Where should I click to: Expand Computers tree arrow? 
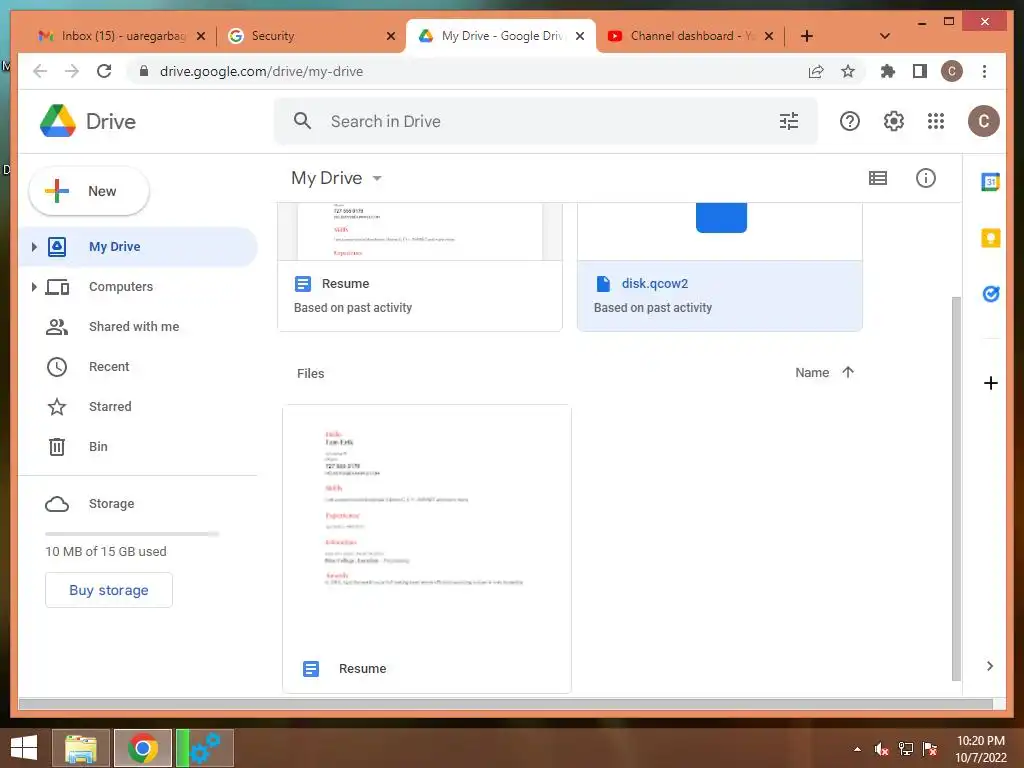point(34,287)
